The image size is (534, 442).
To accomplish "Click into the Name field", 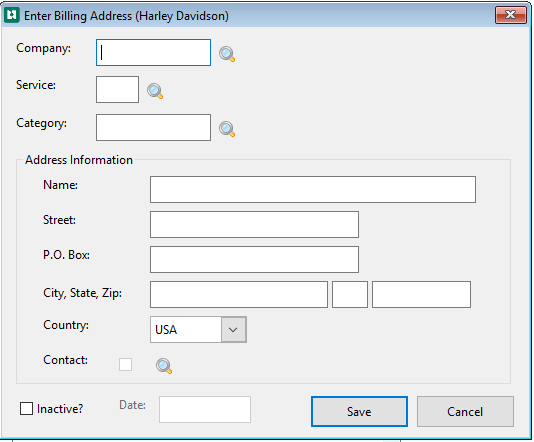I will [313, 189].
